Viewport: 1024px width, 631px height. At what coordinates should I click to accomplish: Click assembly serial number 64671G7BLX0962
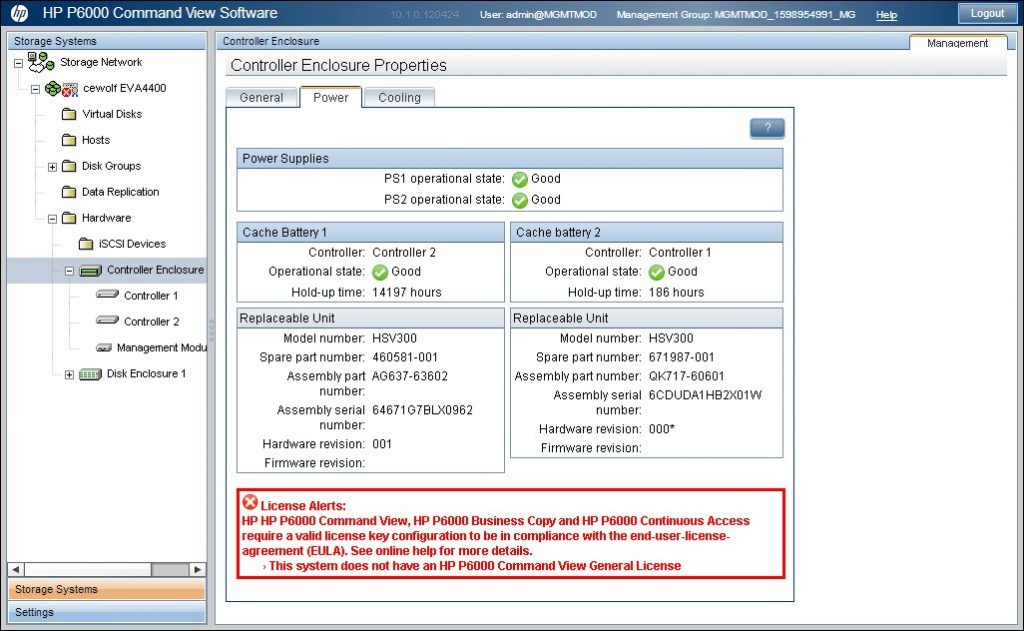coord(422,410)
